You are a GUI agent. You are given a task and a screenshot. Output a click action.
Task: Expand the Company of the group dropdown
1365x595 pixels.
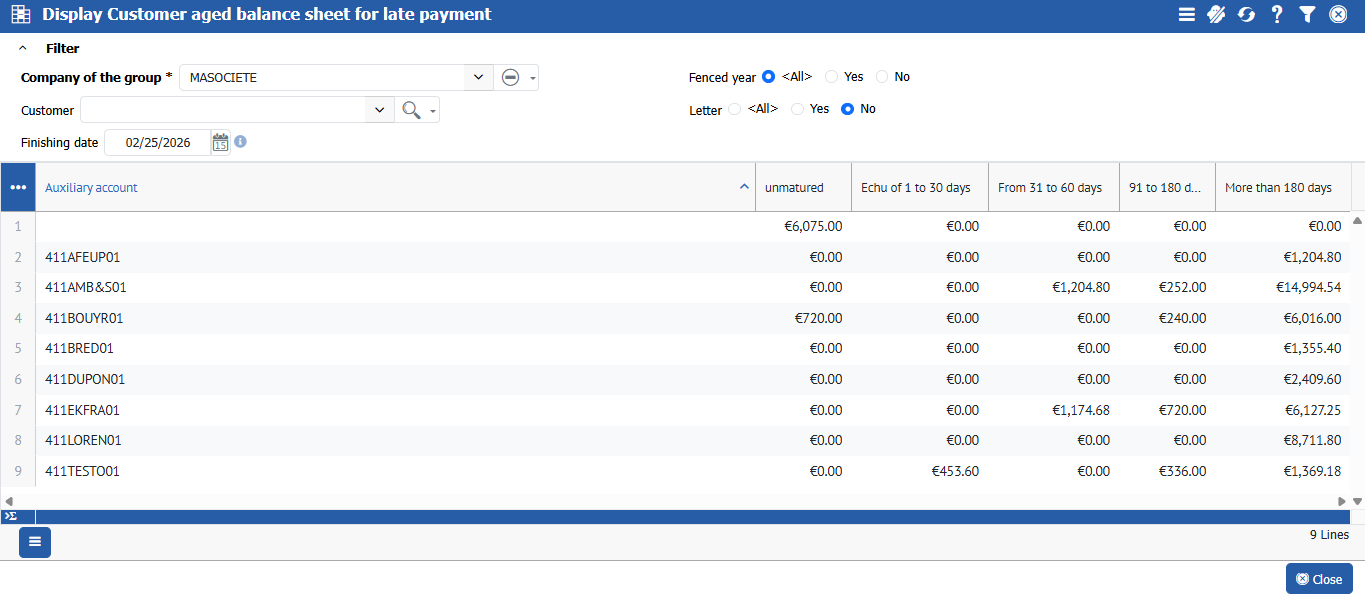point(478,78)
